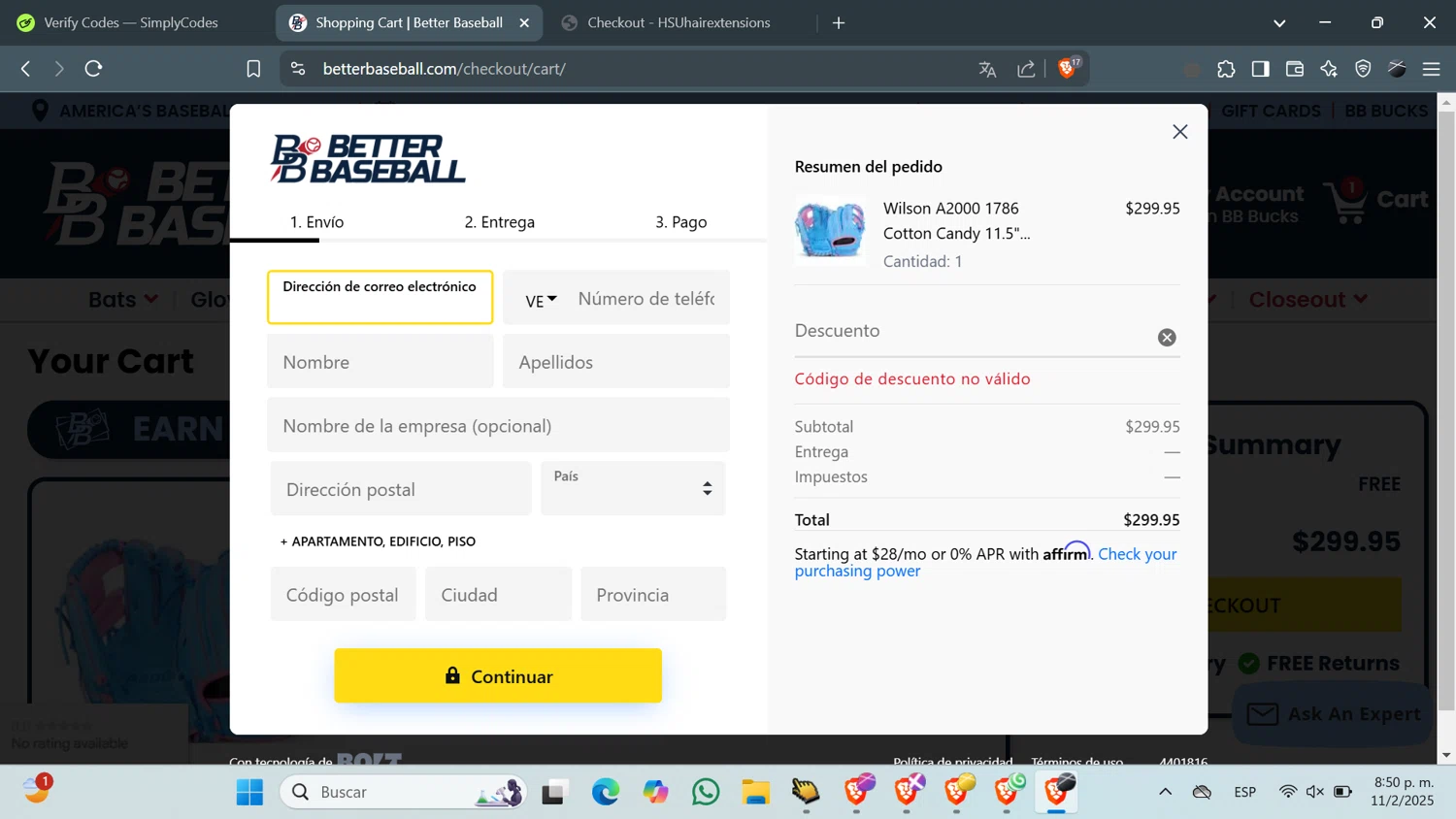Click the Apellidos field
1456x819 pixels.
tap(615, 362)
